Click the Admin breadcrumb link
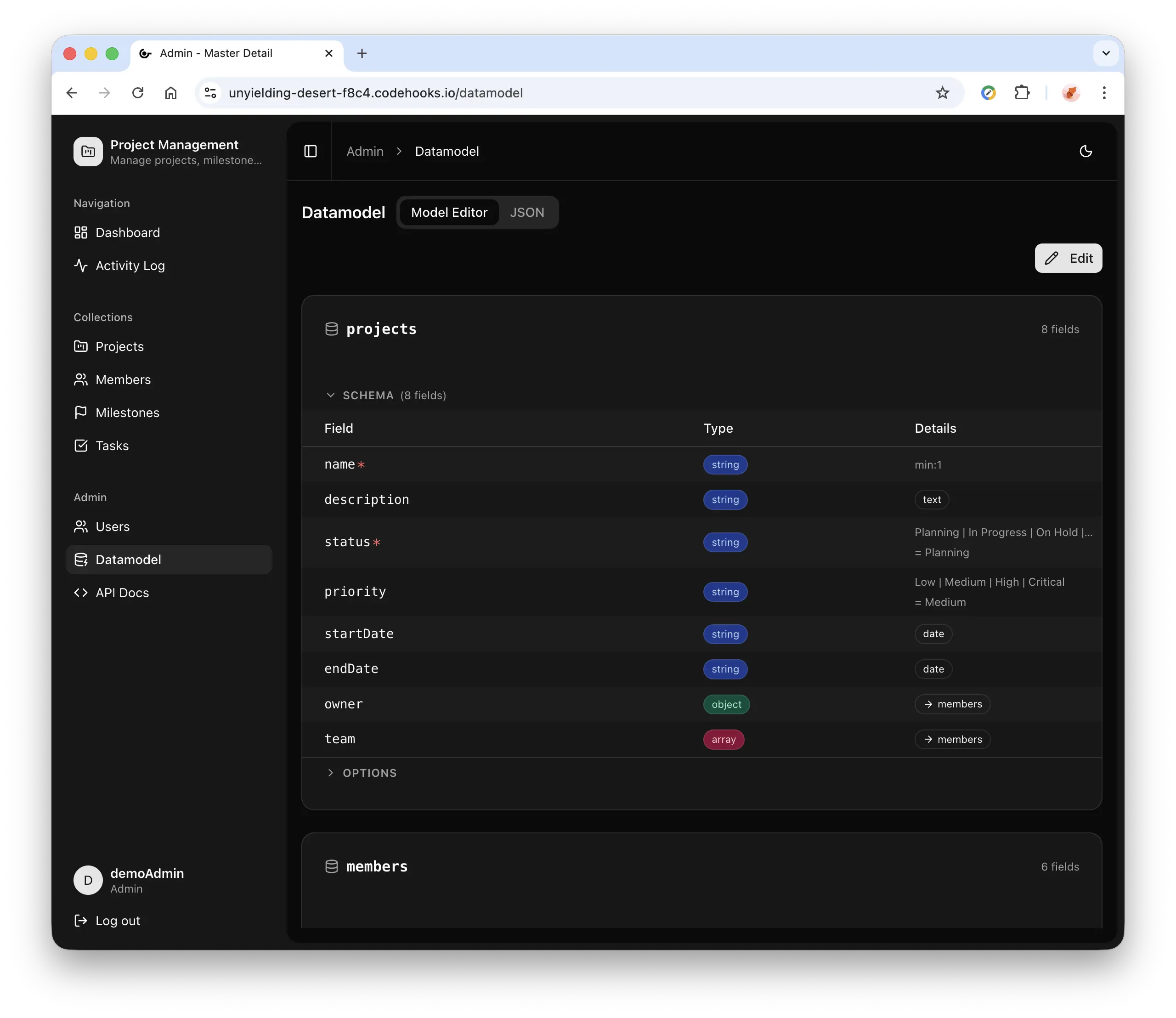Screen dimensions: 1176x1018 click(x=365, y=151)
